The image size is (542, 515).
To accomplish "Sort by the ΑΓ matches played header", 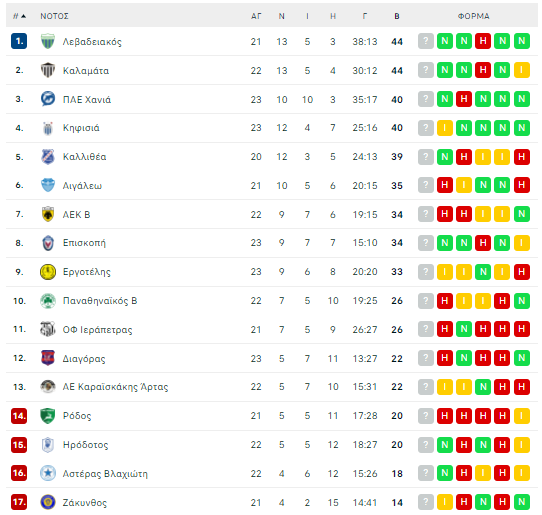I will [x=256, y=16].
